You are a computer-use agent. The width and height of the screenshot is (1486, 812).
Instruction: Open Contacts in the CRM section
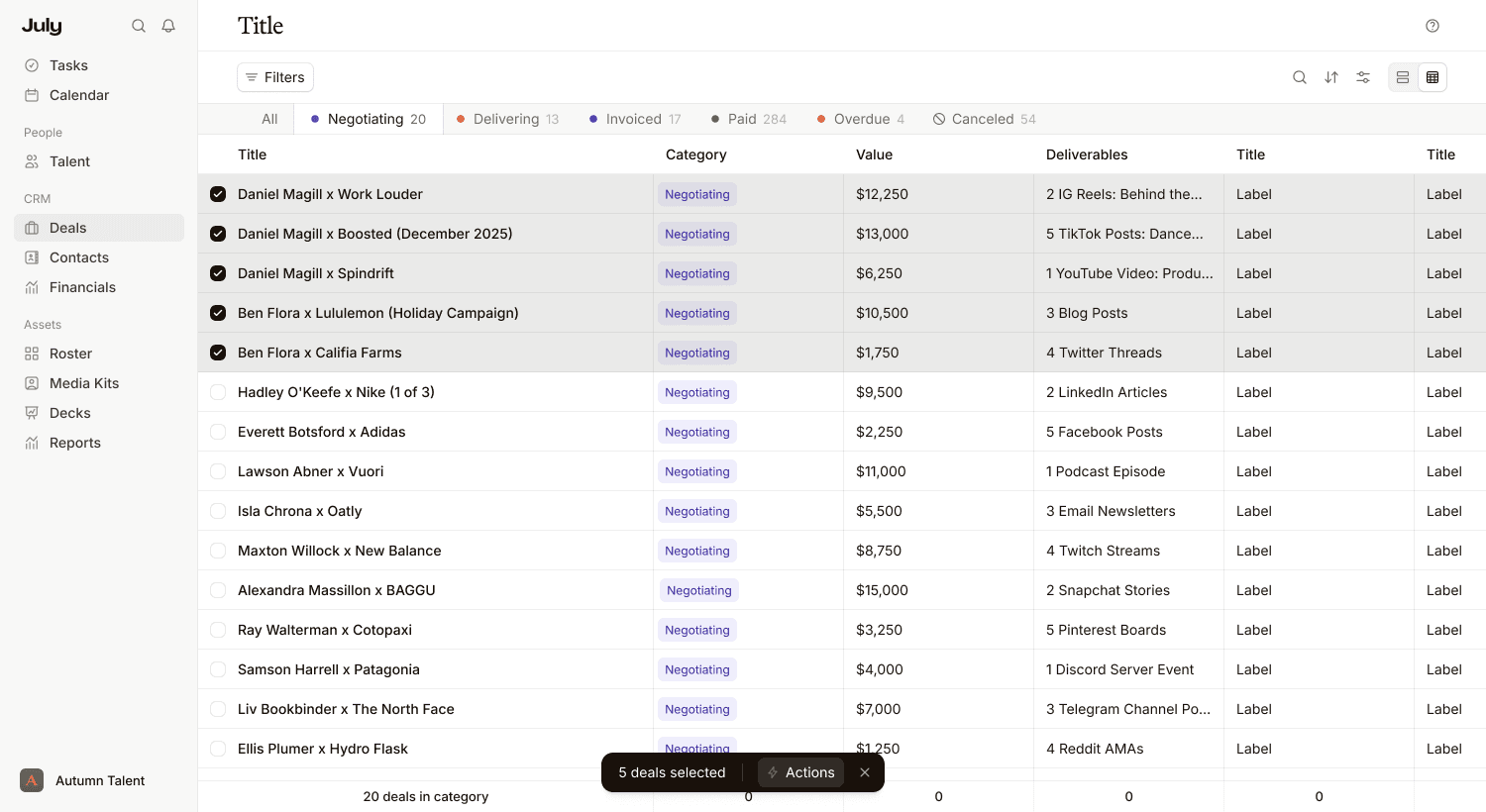point(99,257)
